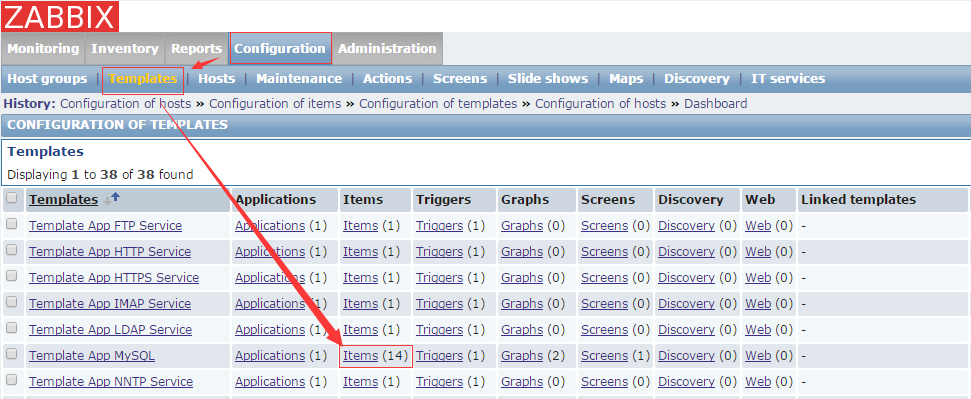The height and width of the screenshot is (399, 971).
Task: Open Items of Template App HTTP Service
Action: tap(360, 252)
